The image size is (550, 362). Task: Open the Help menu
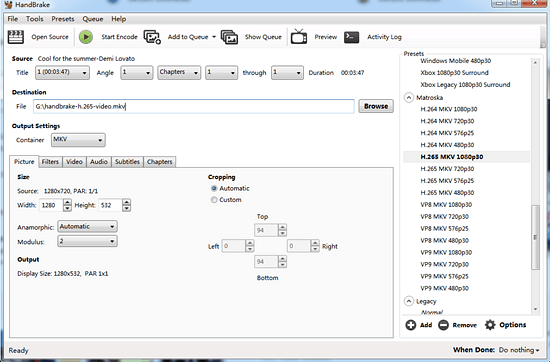pyautogui.click(x=119, y=19)
